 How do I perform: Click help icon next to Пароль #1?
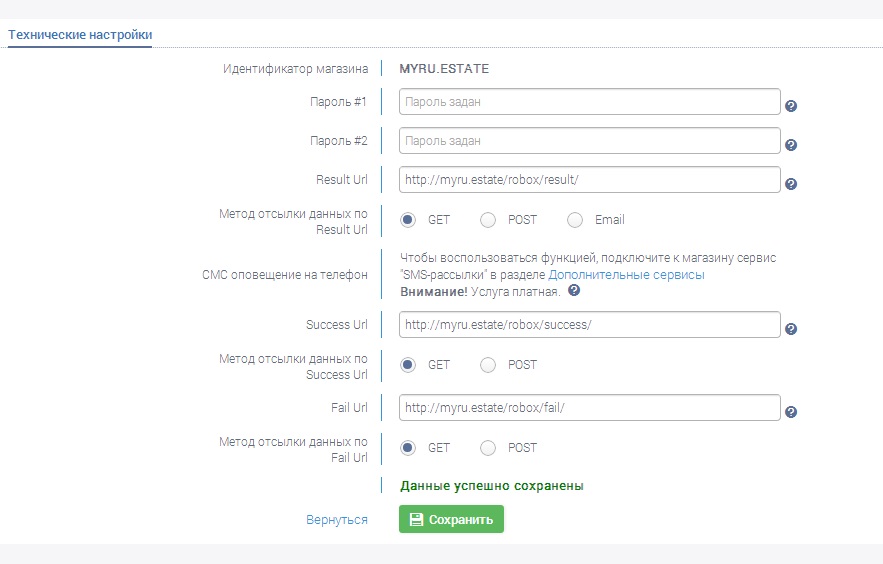pyautogui.click(x=791, y=106)
